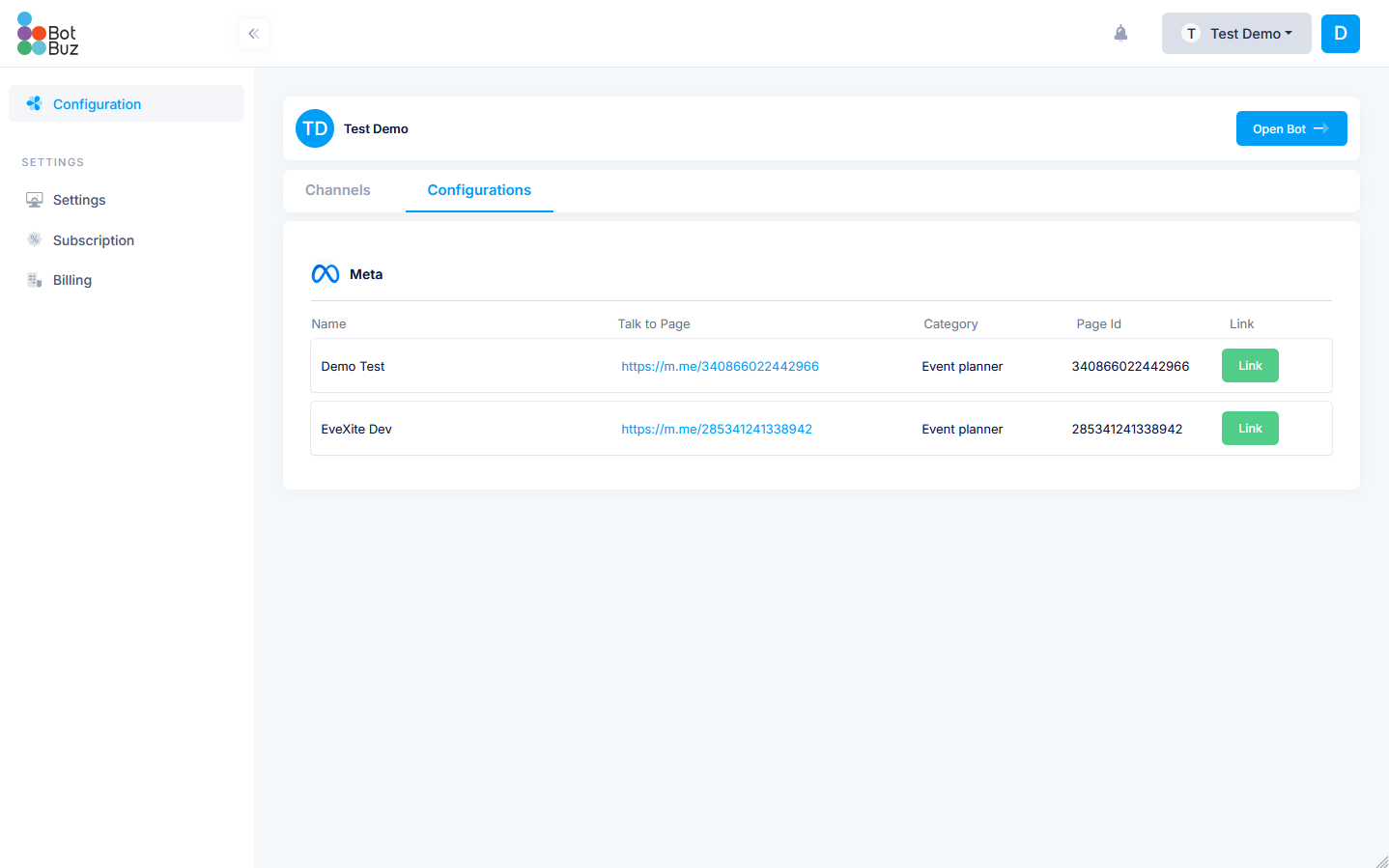
Task: Switch to the Channels tab
Action: point(338,190)
